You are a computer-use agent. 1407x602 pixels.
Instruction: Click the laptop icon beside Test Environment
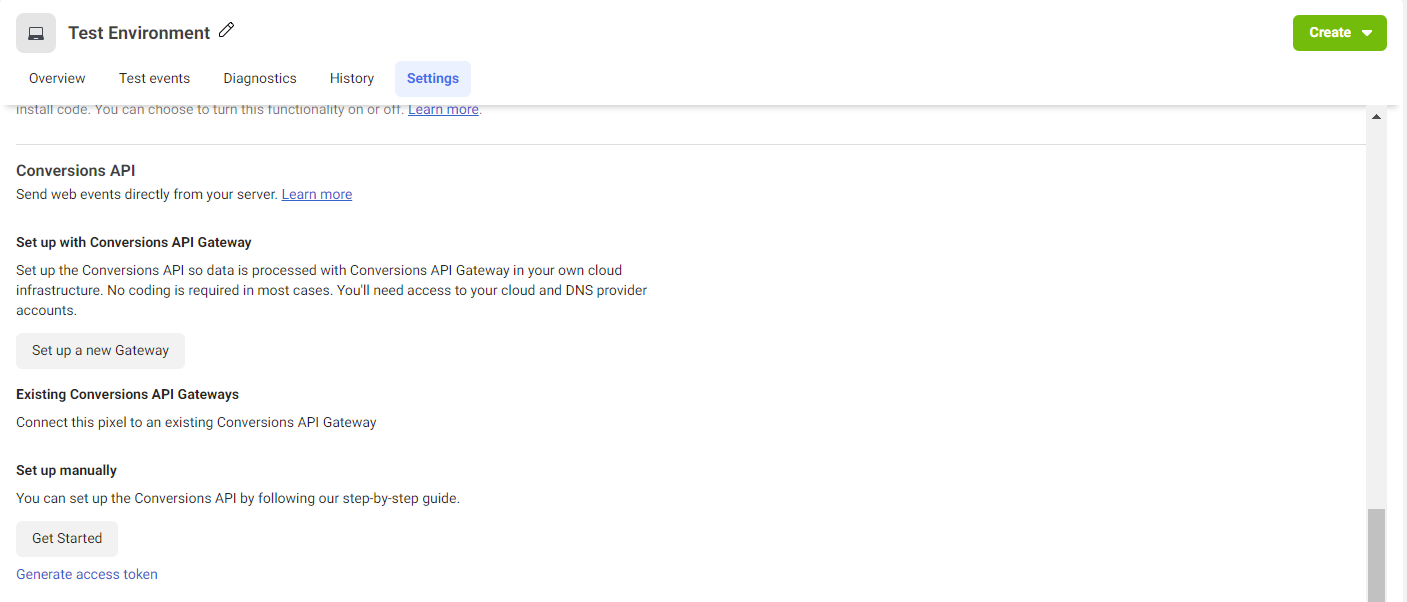(x=36, y=33)
